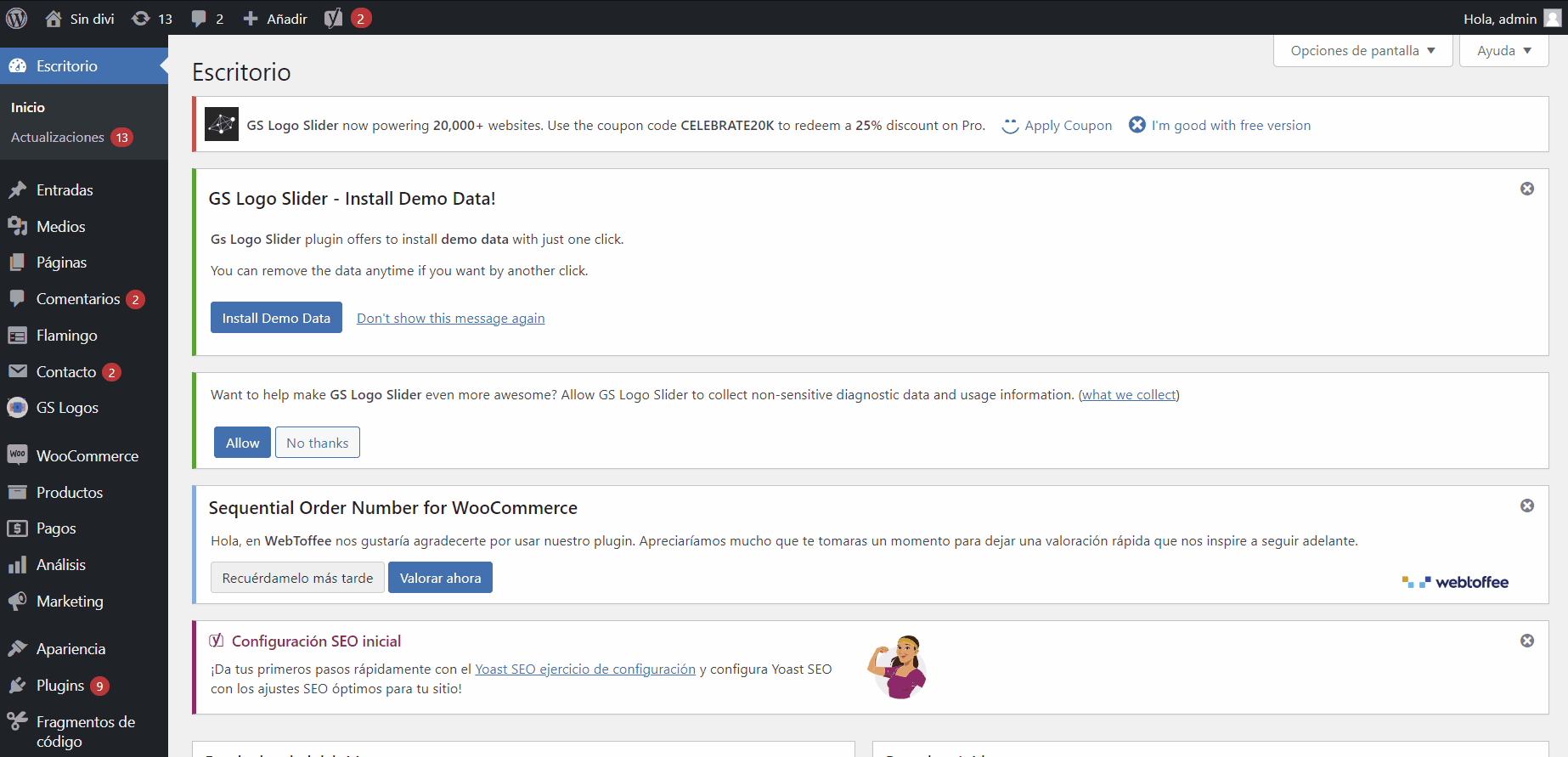Screen dimensions: 1568x757
Task: Expand Opciones de pantalla dropdown
Action: [x=1362, y=51]
